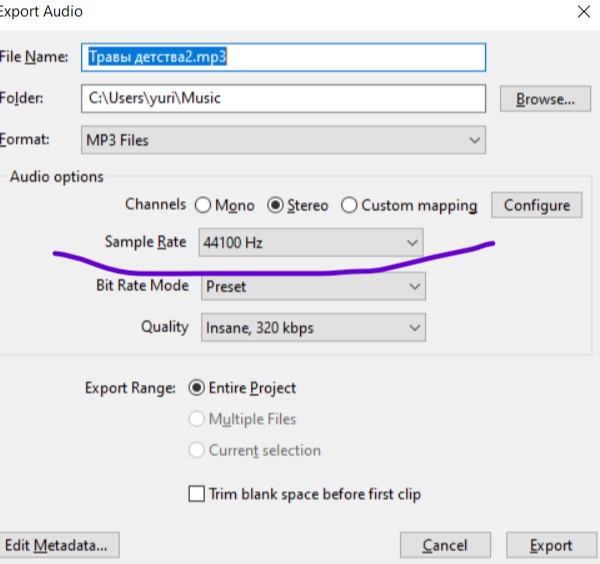Screen dimensions: 600x564
Task: Click the Folder path field
Action: 283,98
